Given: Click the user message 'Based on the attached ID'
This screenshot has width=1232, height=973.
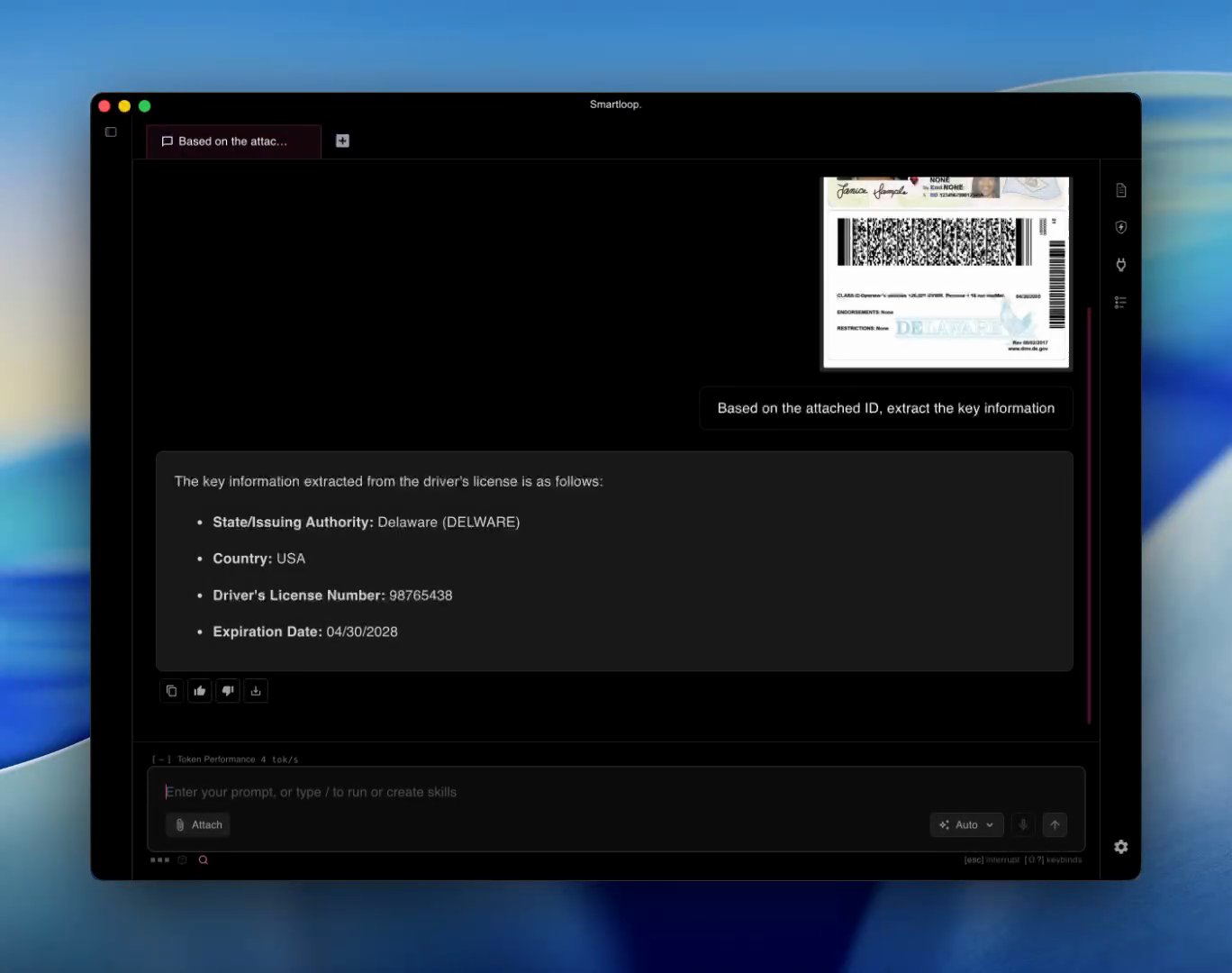Looking at the screenshot, I should [886, 408].
